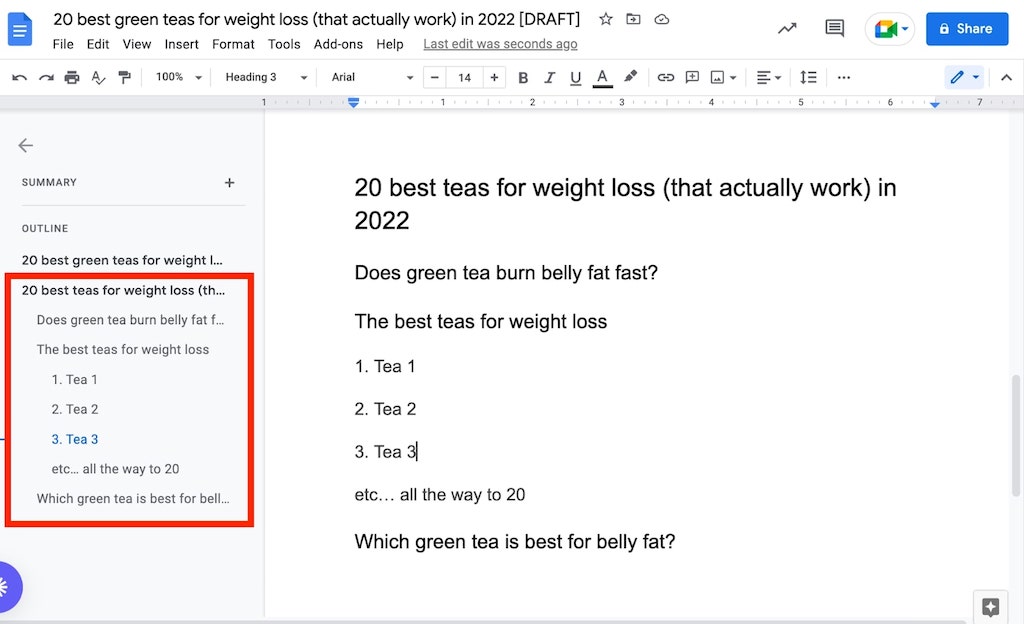
Task: Toggle bold formatting
Action: (523, 77)
